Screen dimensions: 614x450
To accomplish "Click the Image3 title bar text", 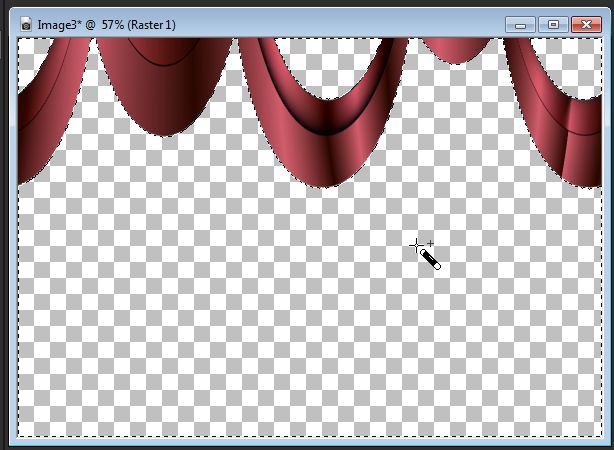I will pyautogui.click(x=107, y=25).
